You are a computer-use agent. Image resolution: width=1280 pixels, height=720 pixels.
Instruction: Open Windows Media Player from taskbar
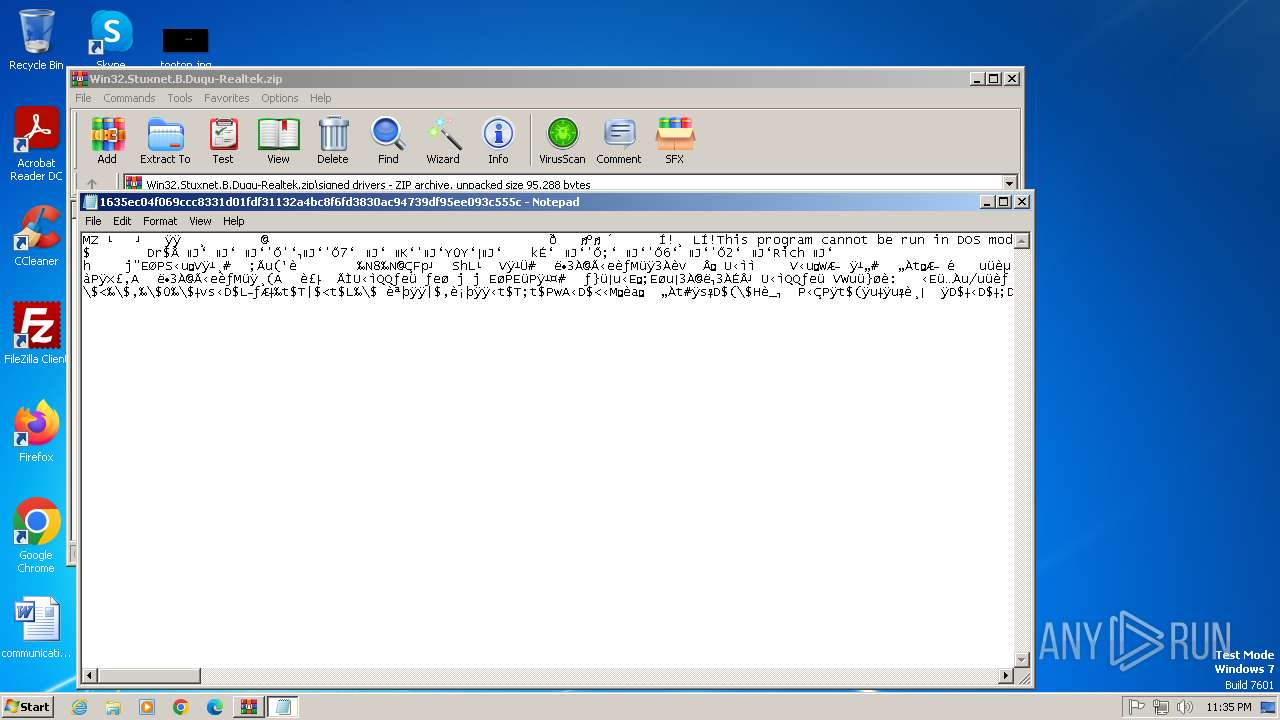point(147,707)
